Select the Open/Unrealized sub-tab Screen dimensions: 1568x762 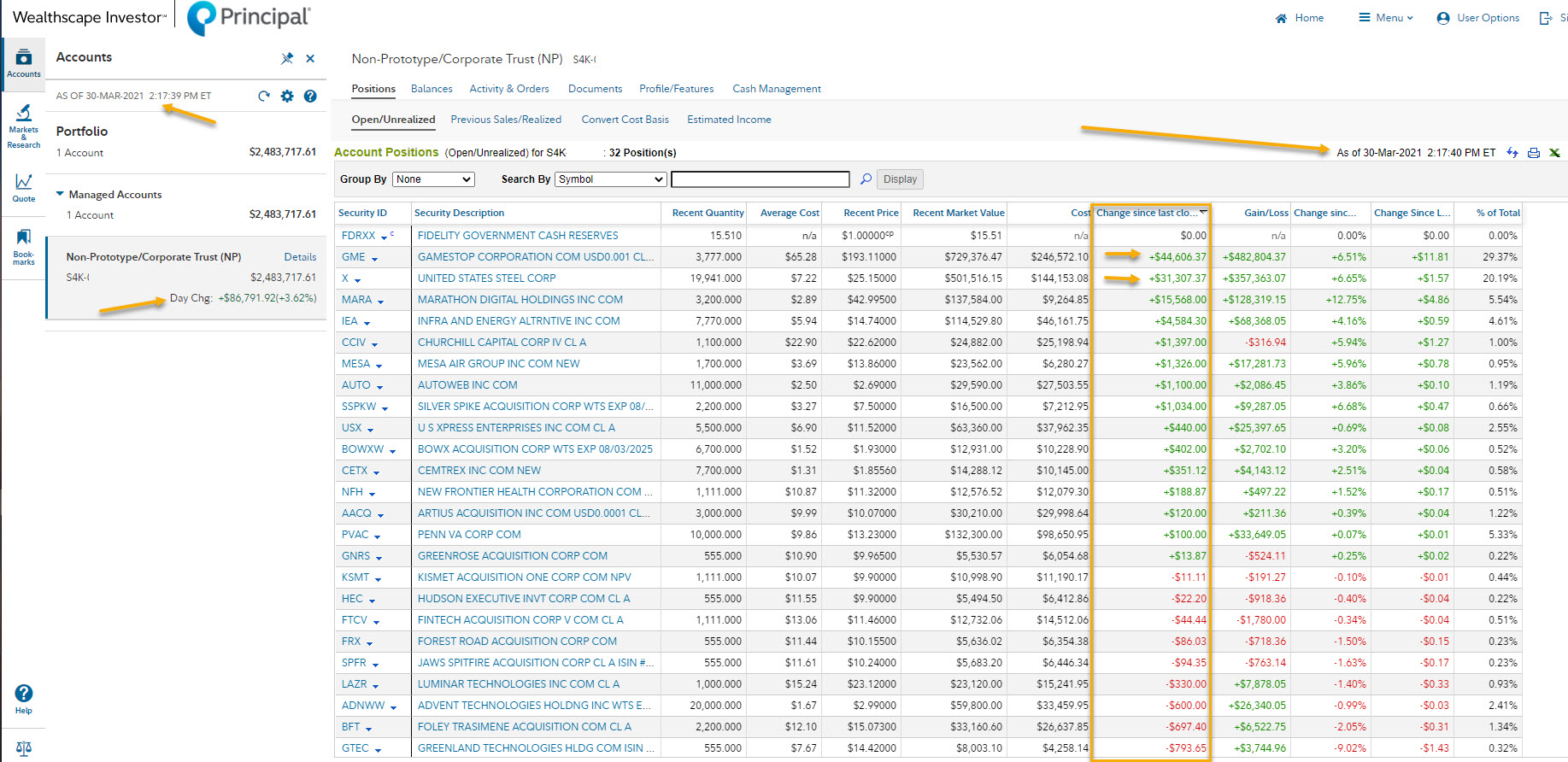[393, 120]
